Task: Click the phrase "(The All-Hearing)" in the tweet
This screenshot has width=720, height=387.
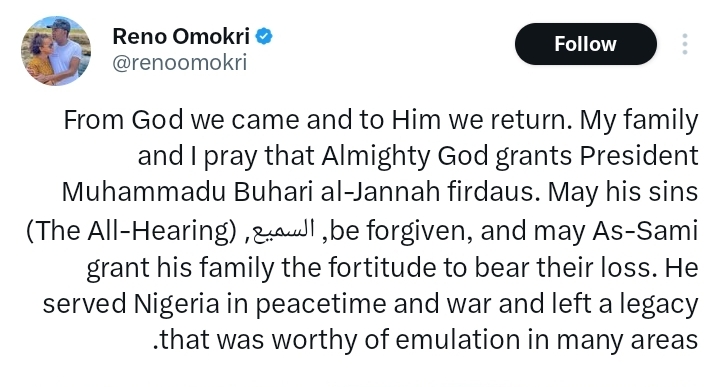Action: click(x=131, y=230)
